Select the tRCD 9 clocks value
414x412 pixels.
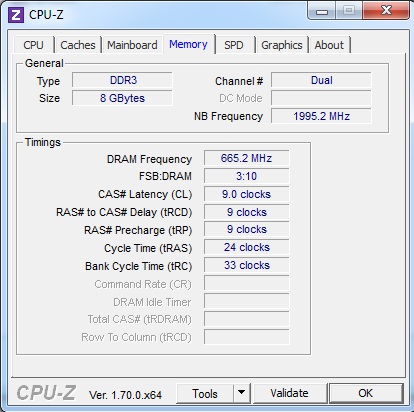coord(247,212)
